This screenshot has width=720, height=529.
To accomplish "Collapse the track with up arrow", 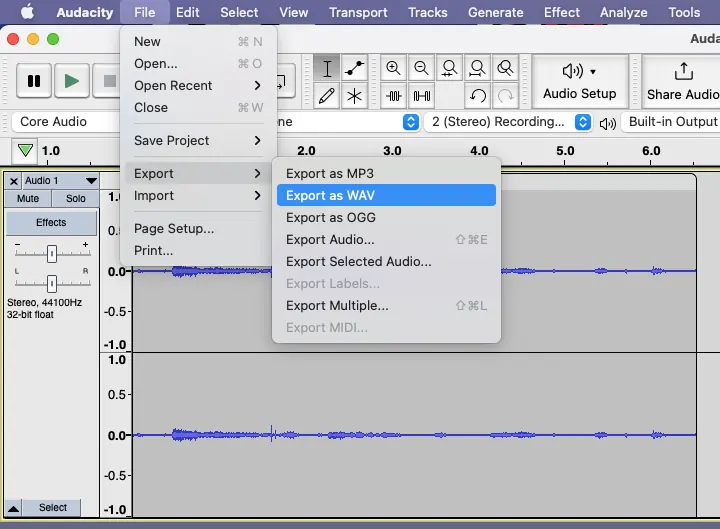I will tap(13, 508).
